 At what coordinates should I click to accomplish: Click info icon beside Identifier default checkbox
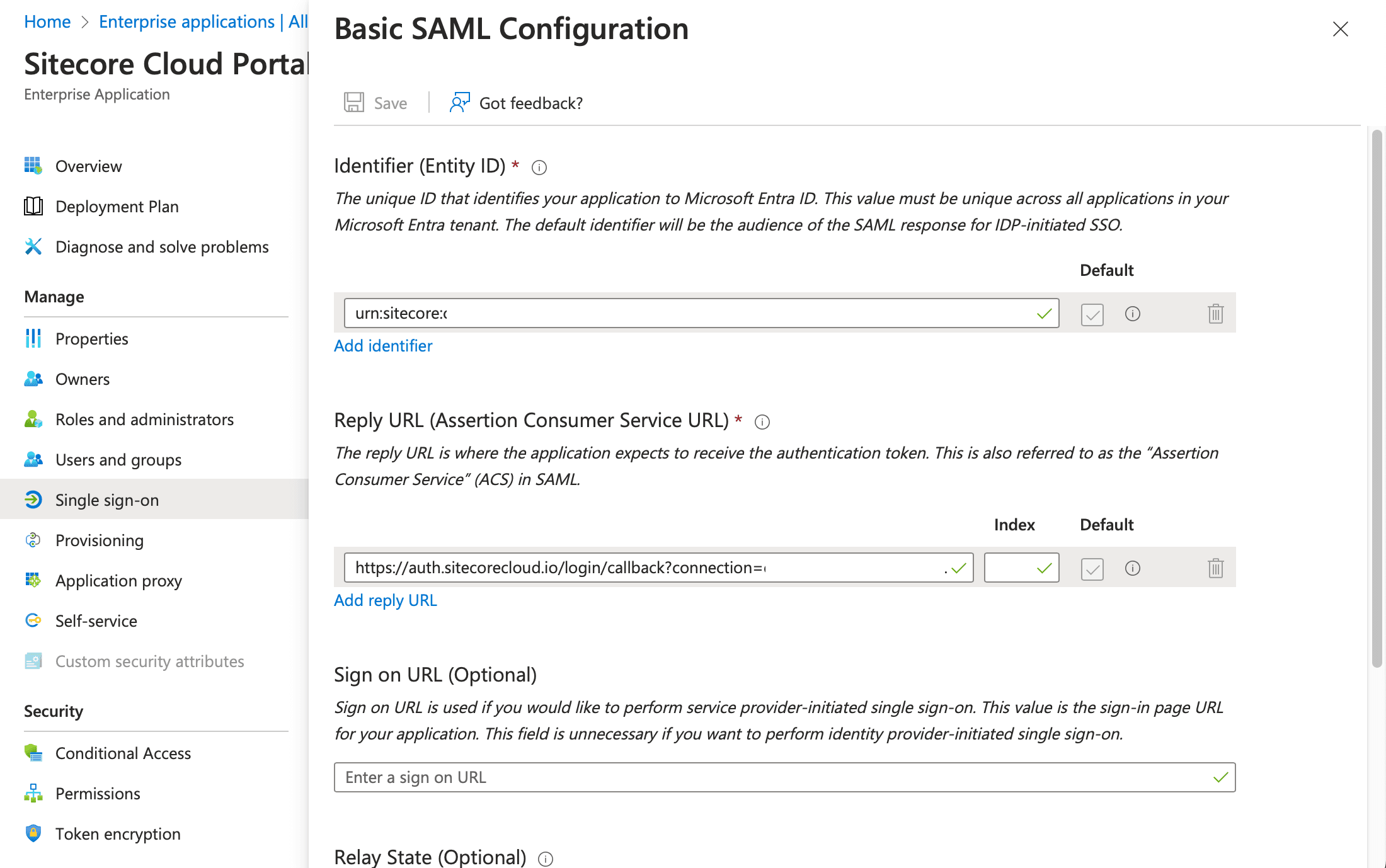[x=1133, y=314]
